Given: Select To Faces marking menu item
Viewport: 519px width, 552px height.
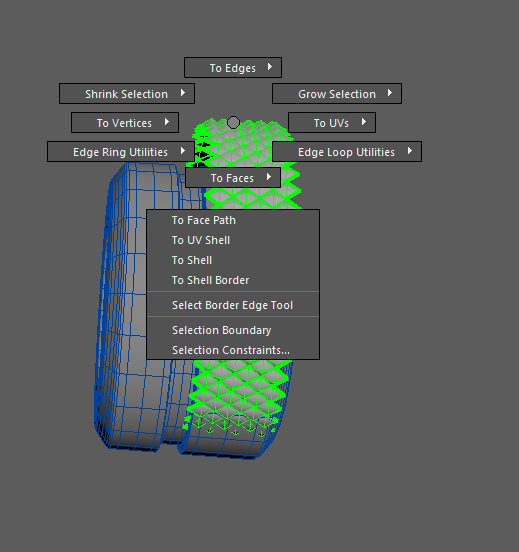Looking at the screenshot, I should [233, 178].
